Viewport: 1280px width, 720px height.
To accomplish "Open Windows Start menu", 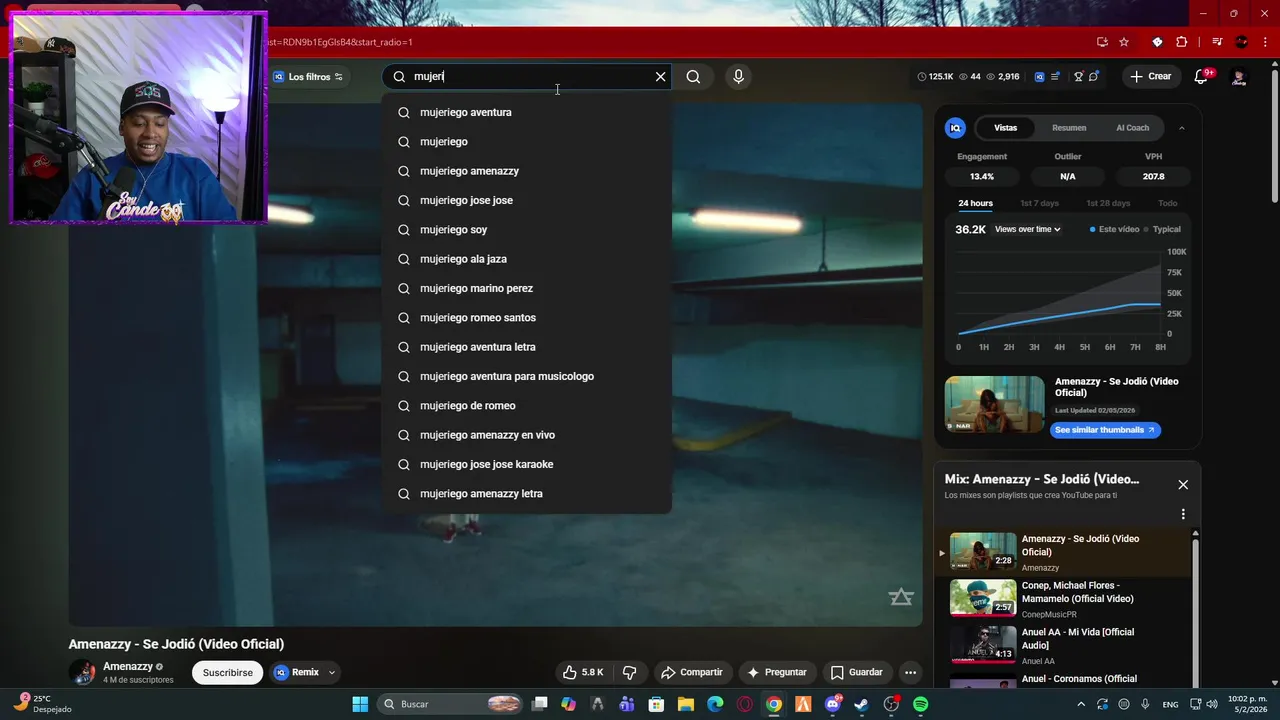I will tap(360, 704).
